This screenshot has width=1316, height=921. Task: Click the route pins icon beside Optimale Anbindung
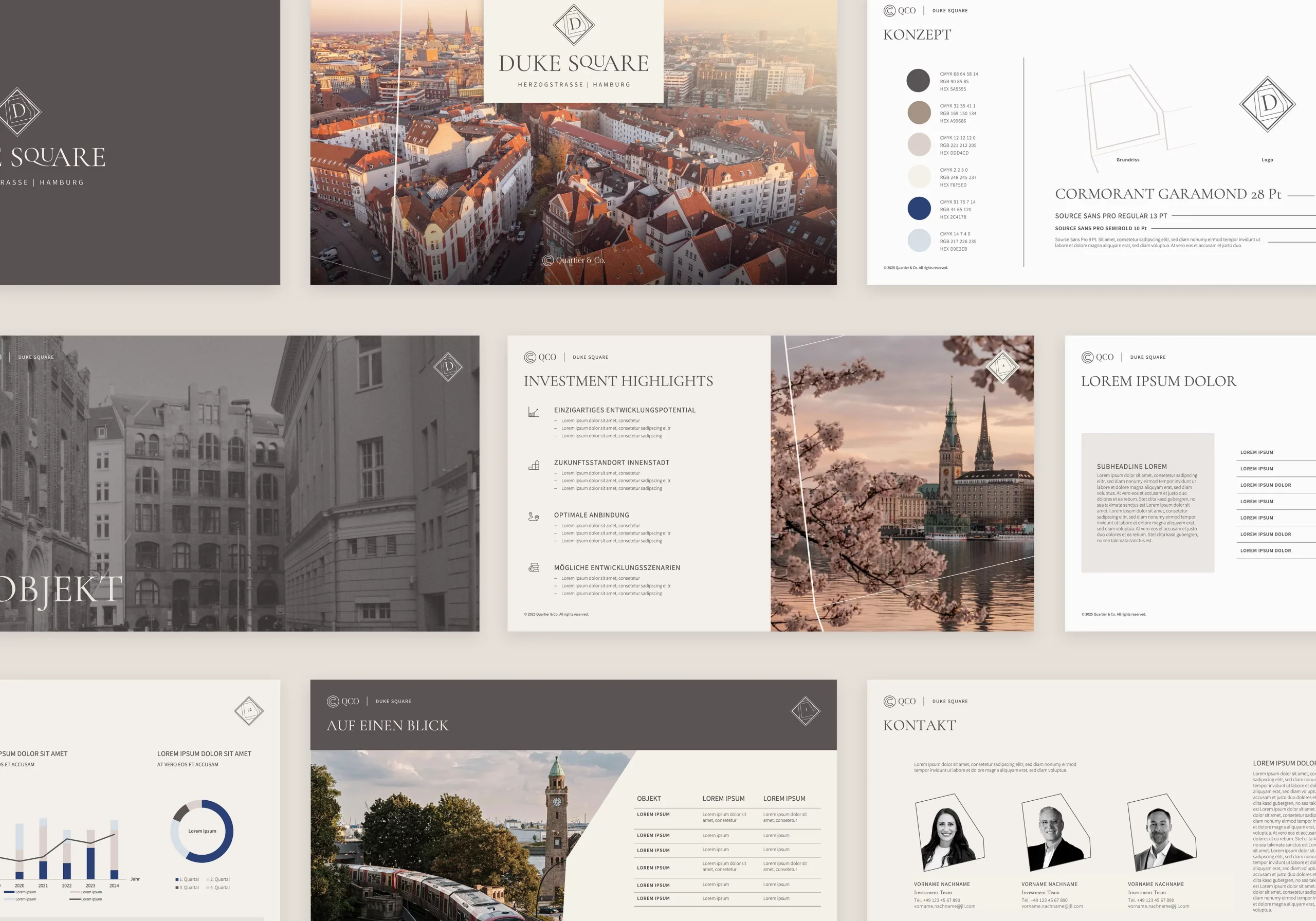click(533, 517)
